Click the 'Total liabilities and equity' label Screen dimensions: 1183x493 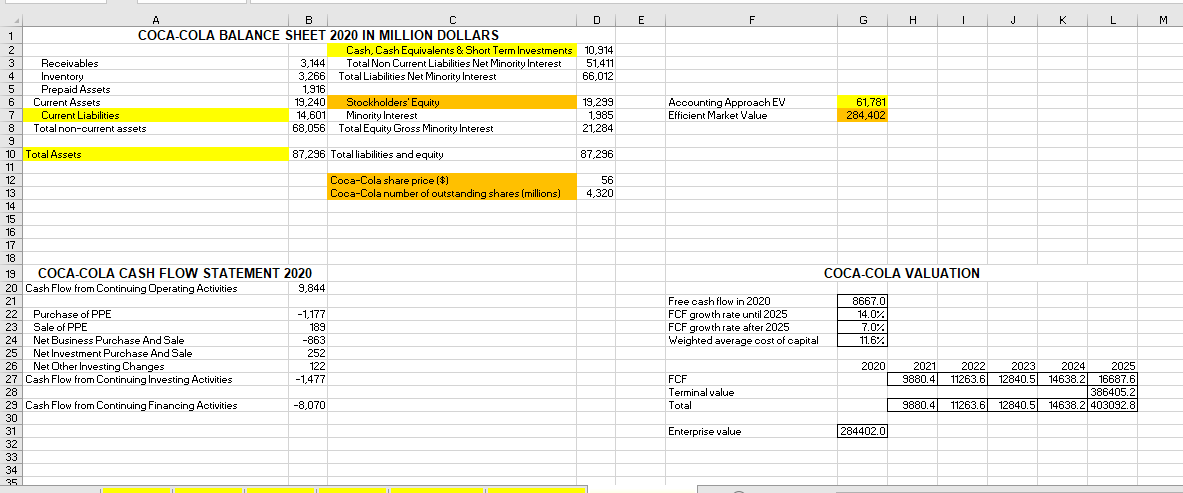point(388,154)
